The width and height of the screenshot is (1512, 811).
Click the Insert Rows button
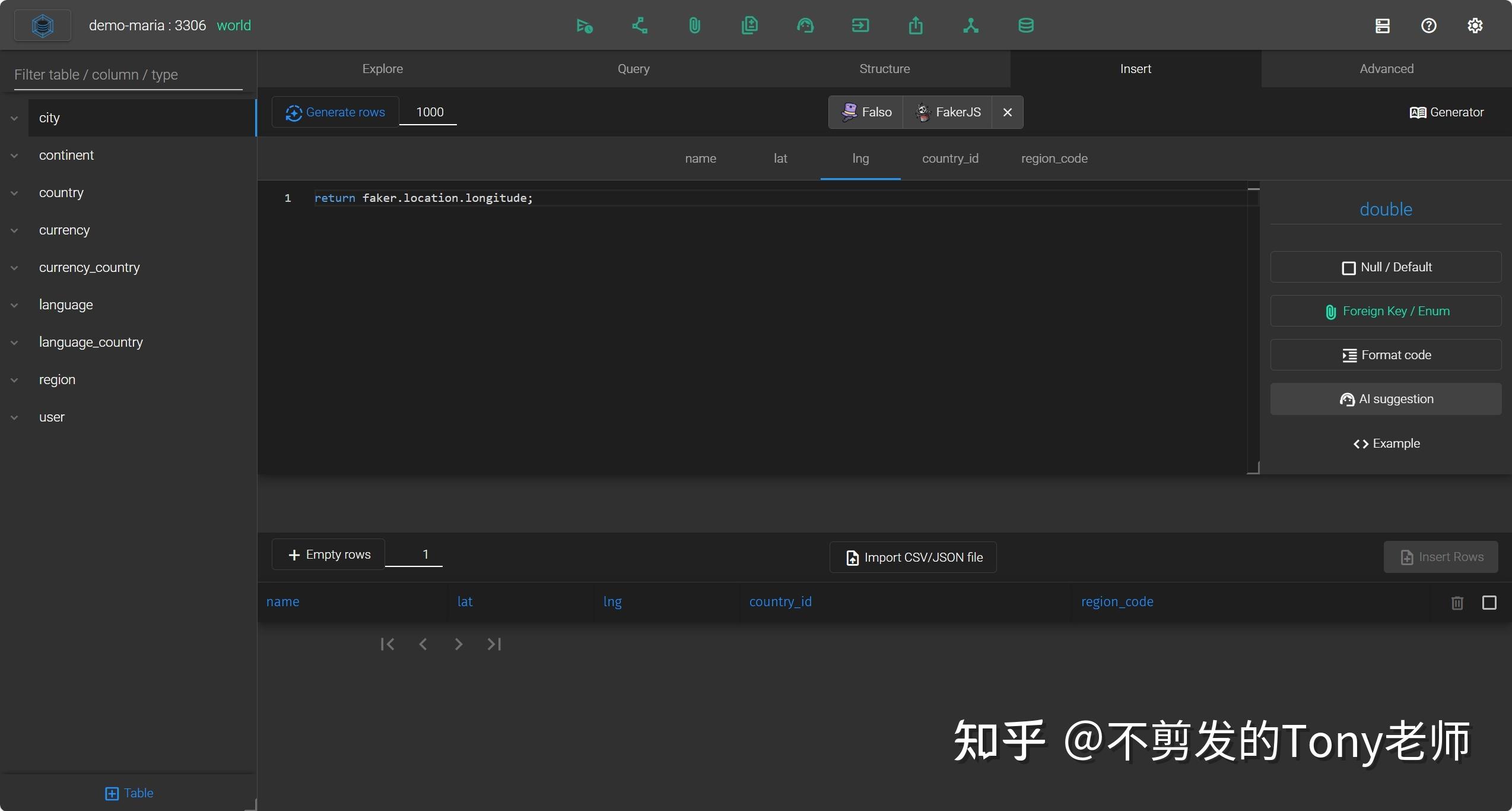[x=1441, y=557]
